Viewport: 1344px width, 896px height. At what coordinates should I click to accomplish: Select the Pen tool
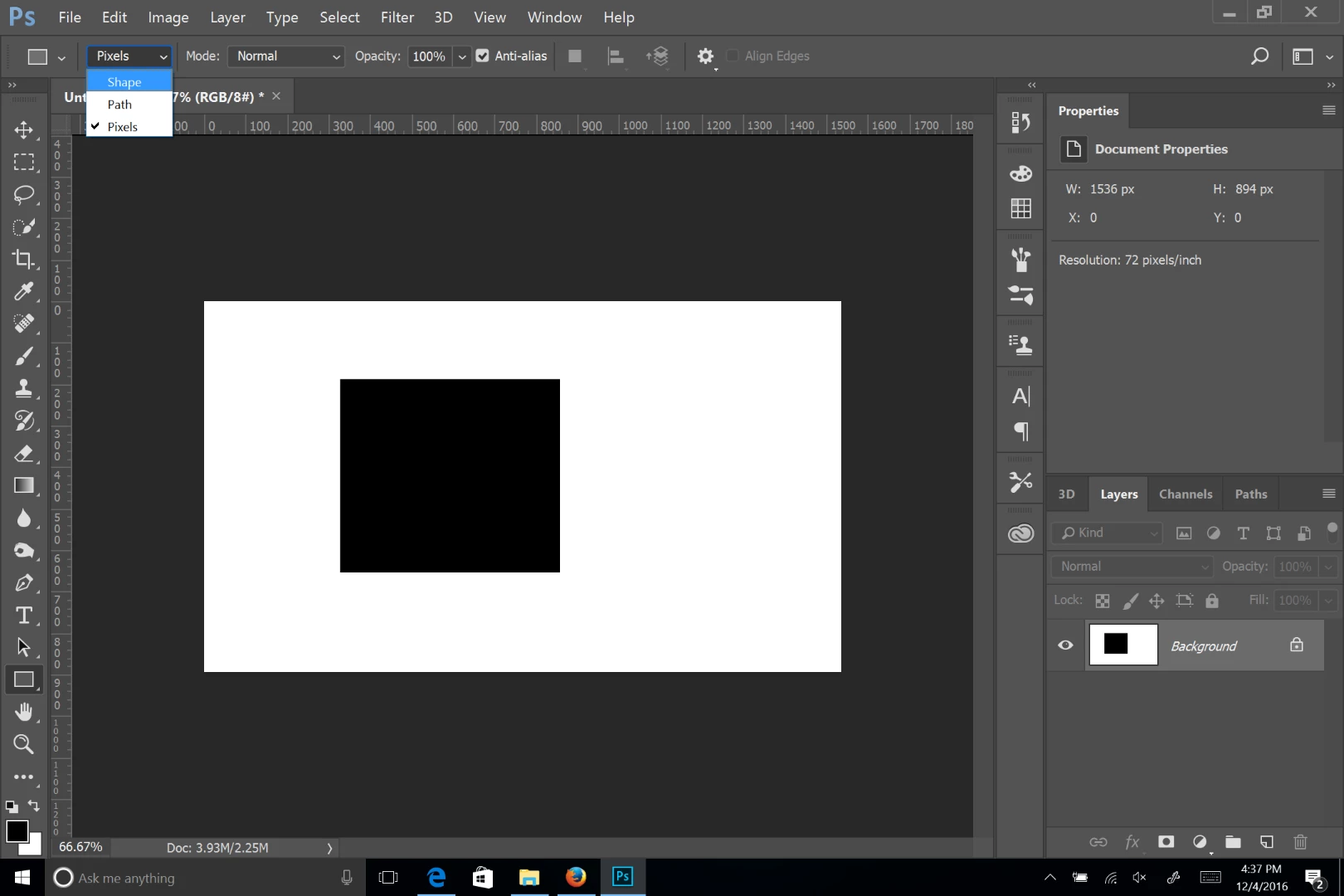(x=24, y=582)
